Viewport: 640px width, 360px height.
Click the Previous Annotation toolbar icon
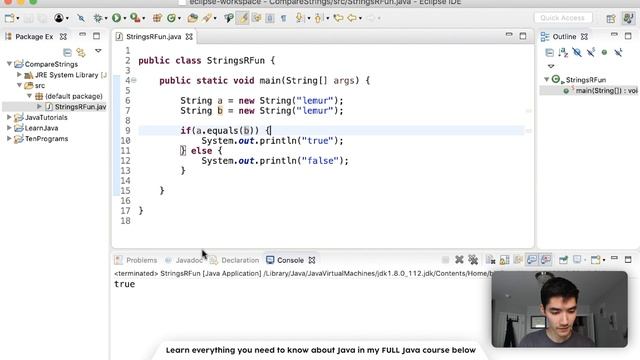[x=319, y=18]
